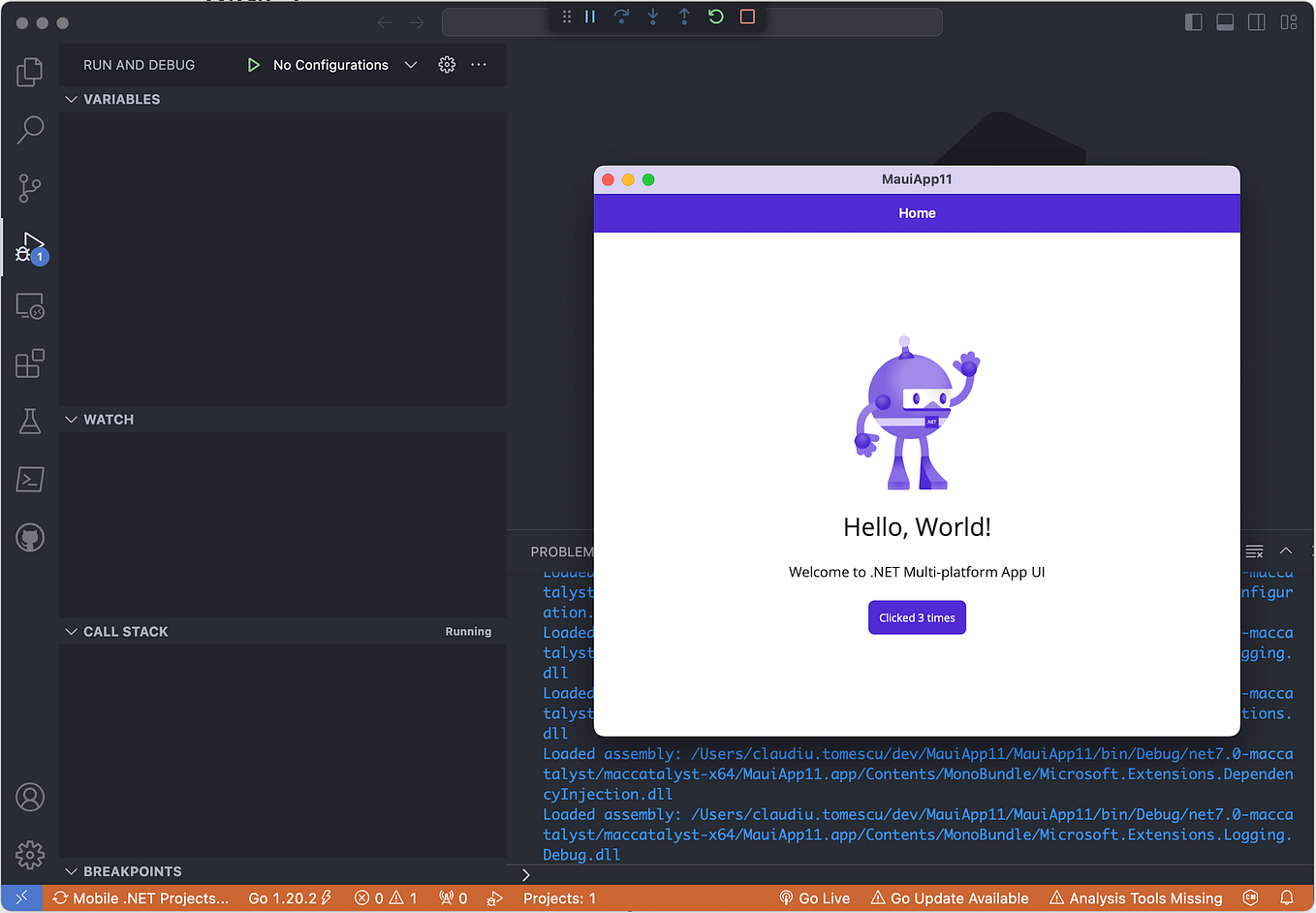The width and height of the screenshot is (1316, 913).
Task: Open the Search view in activity bar
Action: [30, 129]
